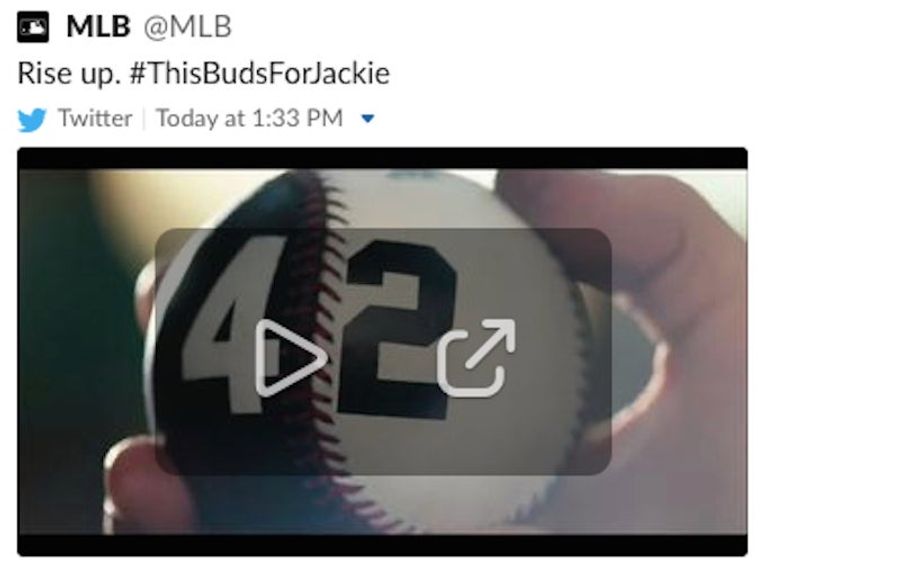Open the Today at 1:33 PM timestamp
The height and width of the screenshot is (575, 900).
point(250,118)
